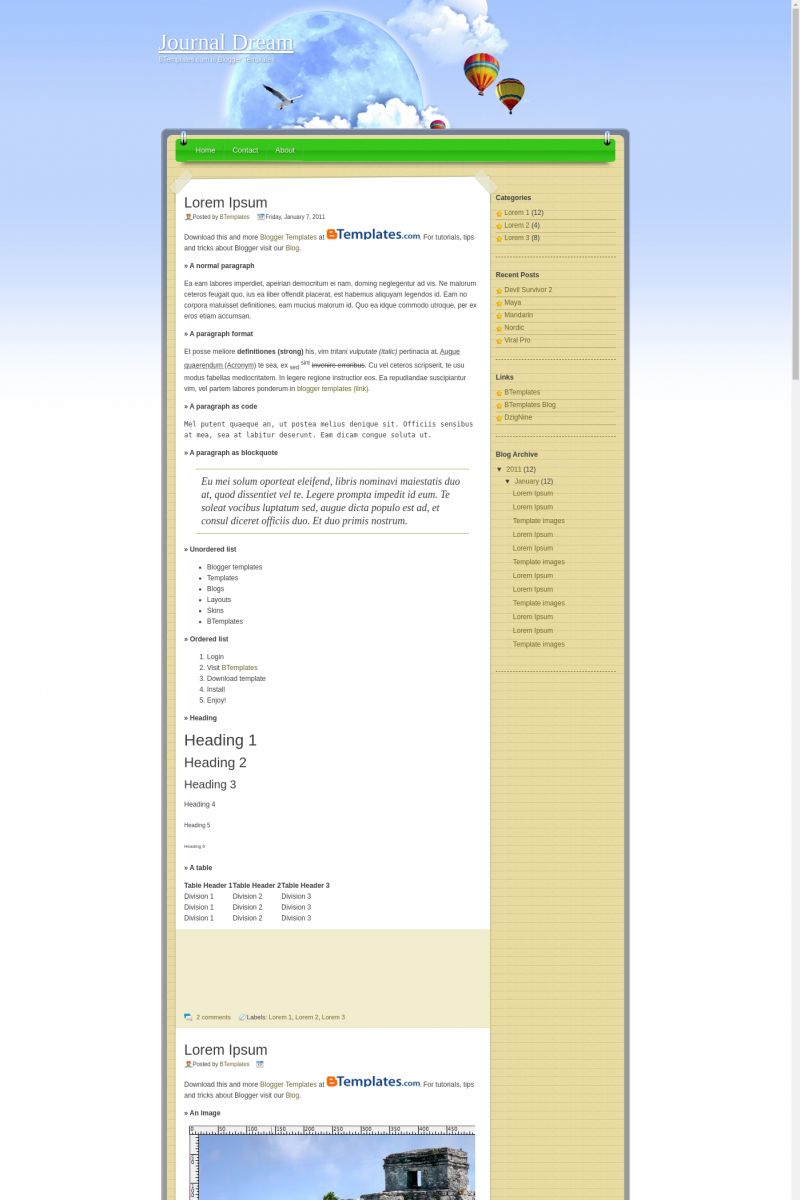Viewport: 800px width, 1200px height.
Task: Click the comments speech bubble icon
Action: 188,1017
